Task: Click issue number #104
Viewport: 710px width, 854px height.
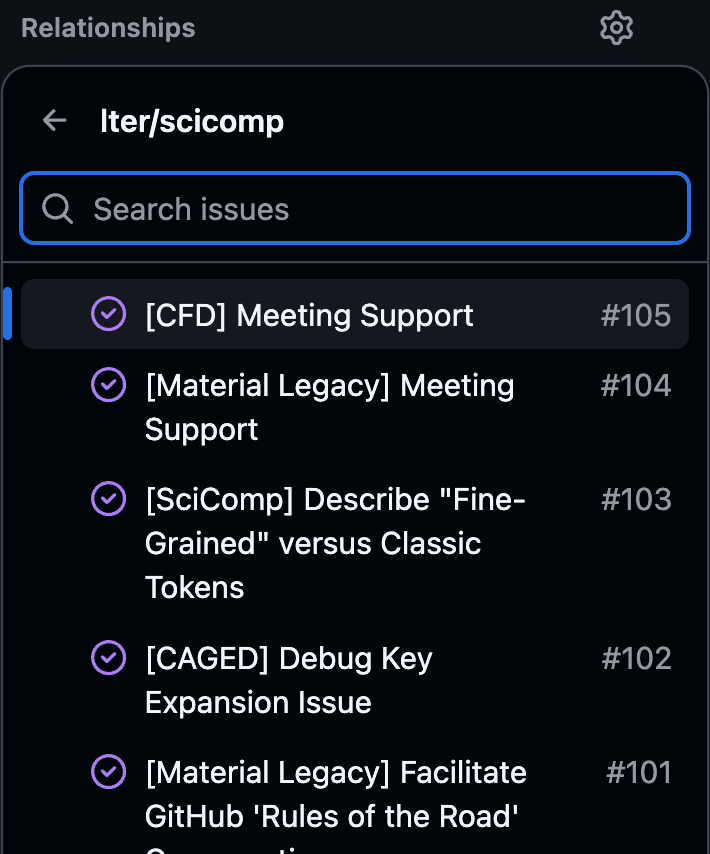Action: tap(635, 386)
